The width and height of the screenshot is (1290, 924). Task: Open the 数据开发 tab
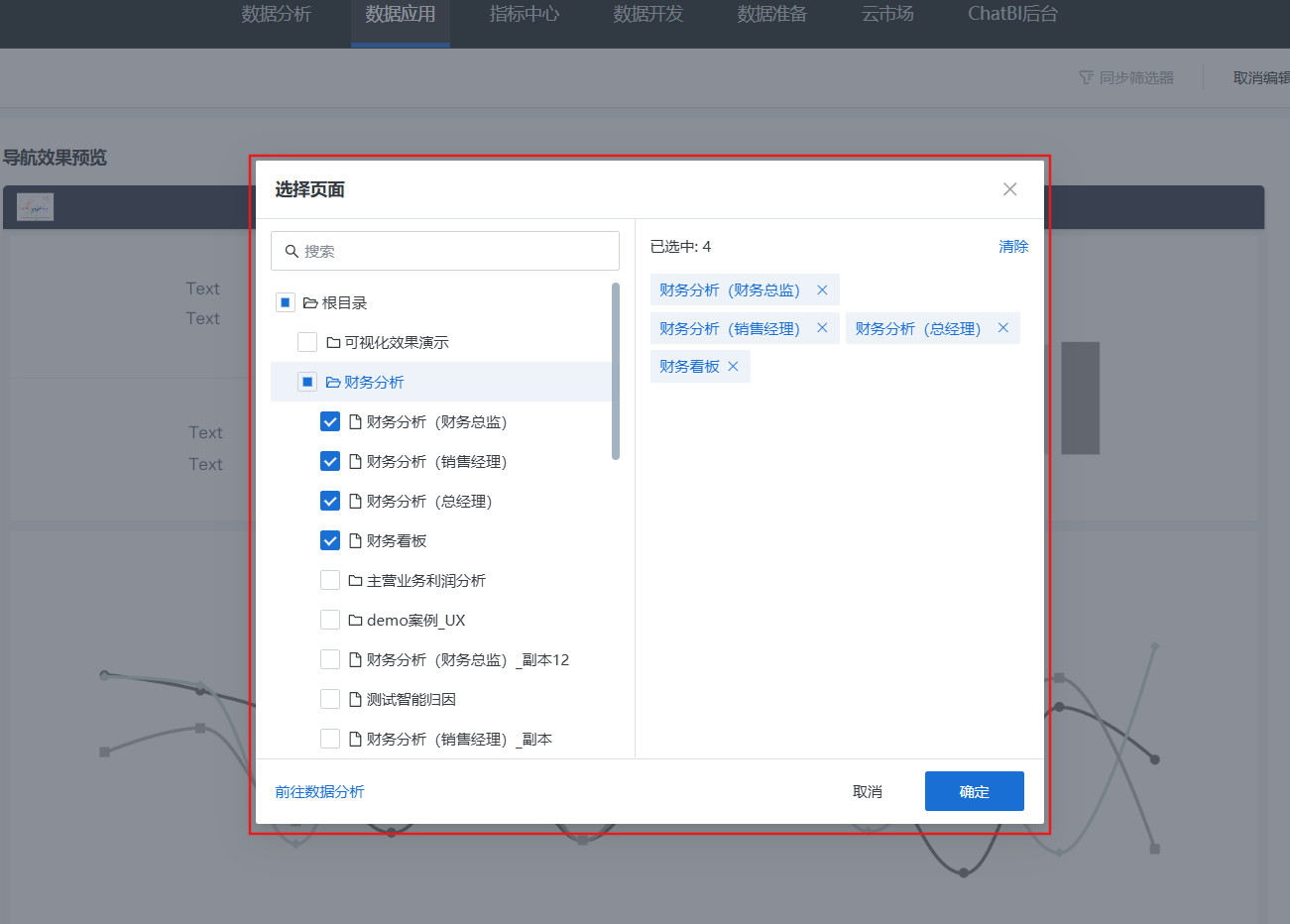coord(647,14)
